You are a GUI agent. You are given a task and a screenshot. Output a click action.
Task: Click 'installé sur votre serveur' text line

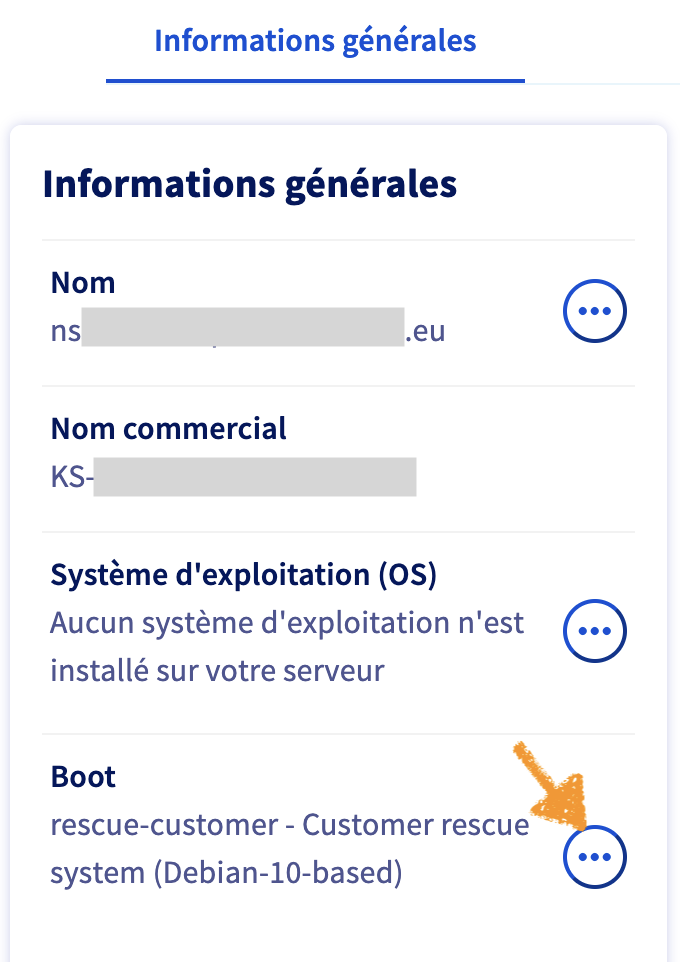(x=217, y=670)
